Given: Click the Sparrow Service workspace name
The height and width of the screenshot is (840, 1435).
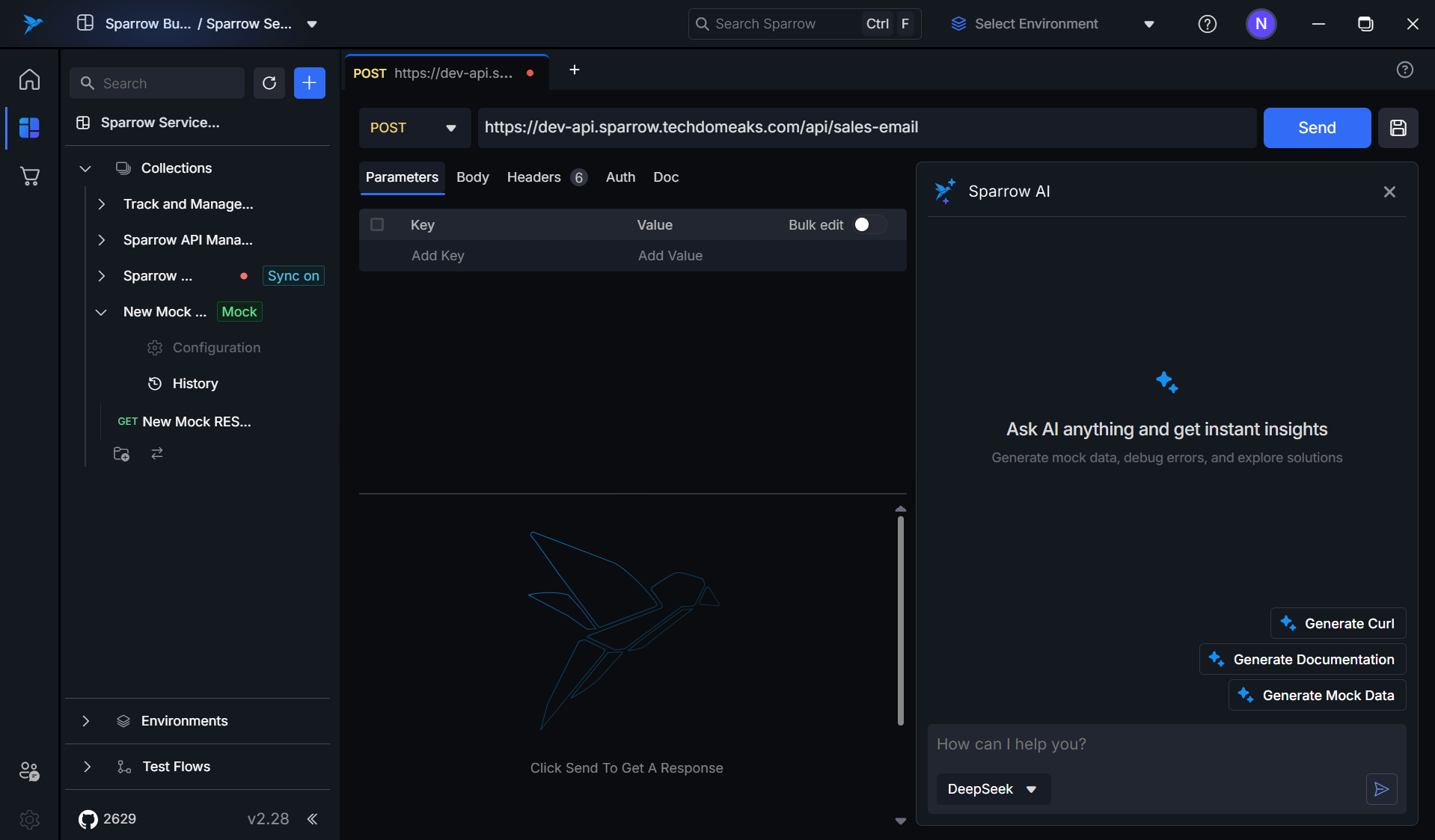Looking at the screenshot, I should pos(160,123).
